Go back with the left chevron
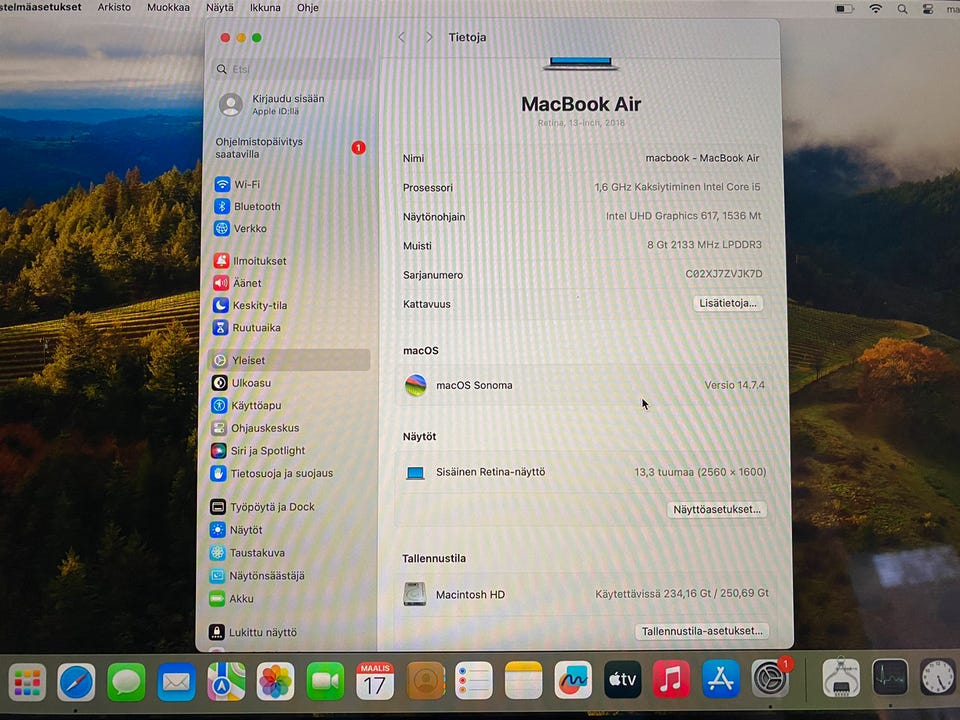Image resolution: width=960 pixels, height=720 pixels. click(x=402, y=37)
